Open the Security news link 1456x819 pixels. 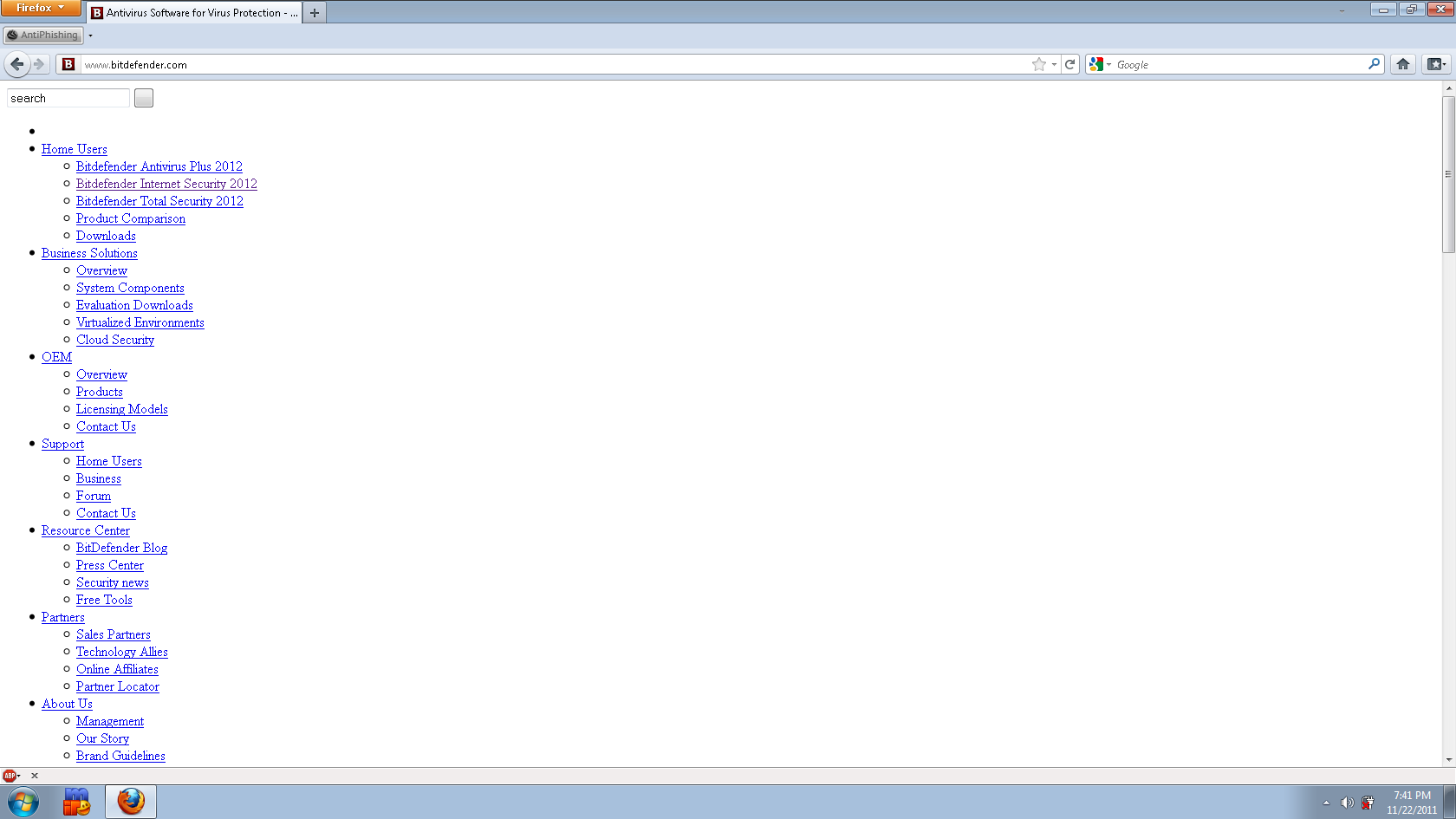pos(113,582)
